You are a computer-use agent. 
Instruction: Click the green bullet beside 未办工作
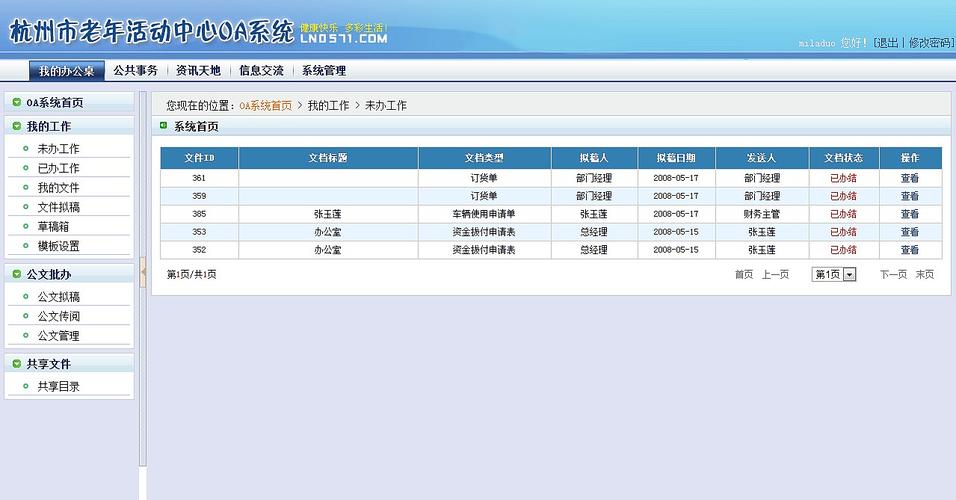[26, 148]
